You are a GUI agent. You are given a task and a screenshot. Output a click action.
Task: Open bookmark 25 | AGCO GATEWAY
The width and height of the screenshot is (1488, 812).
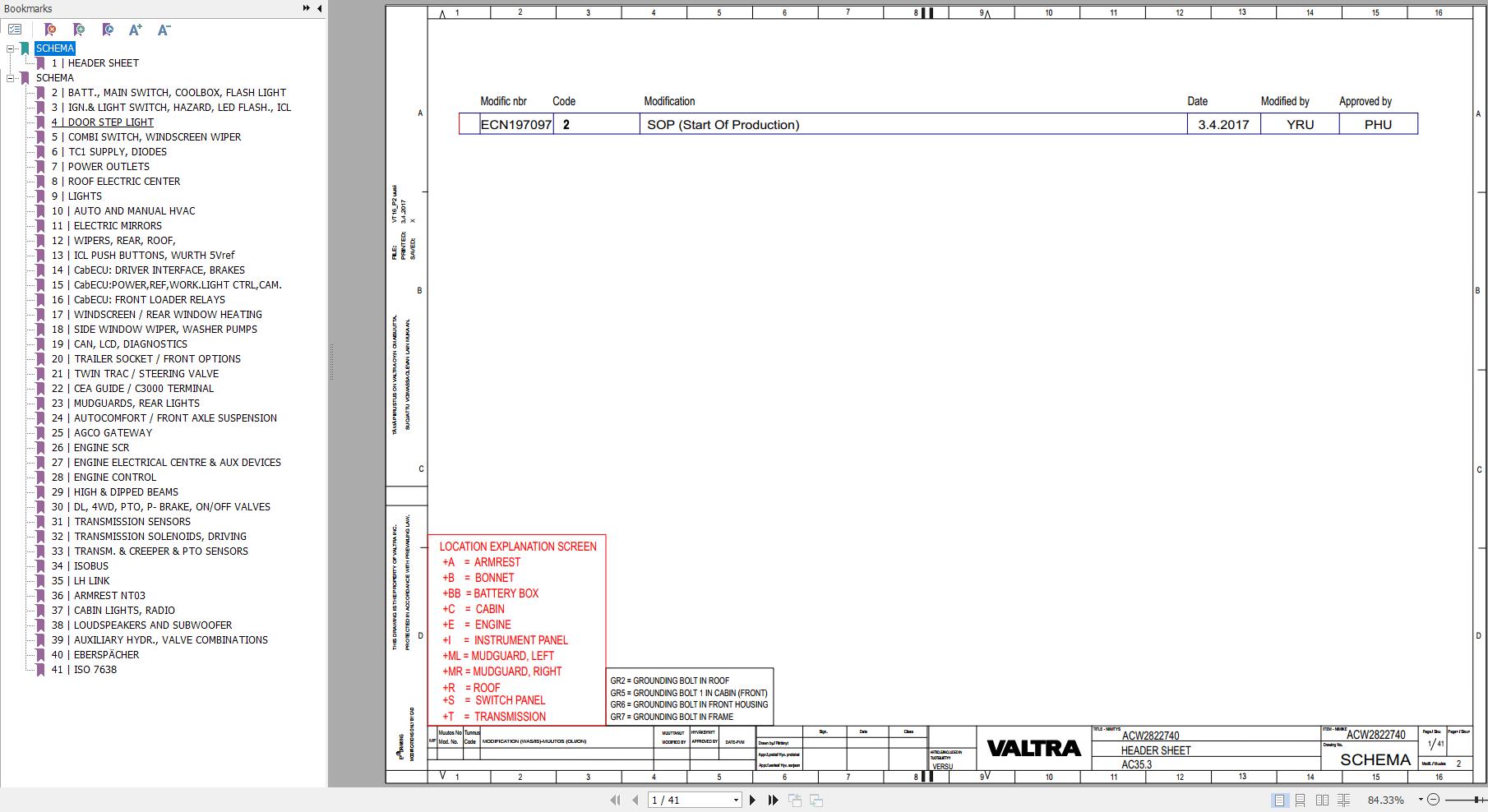point(102,433)
